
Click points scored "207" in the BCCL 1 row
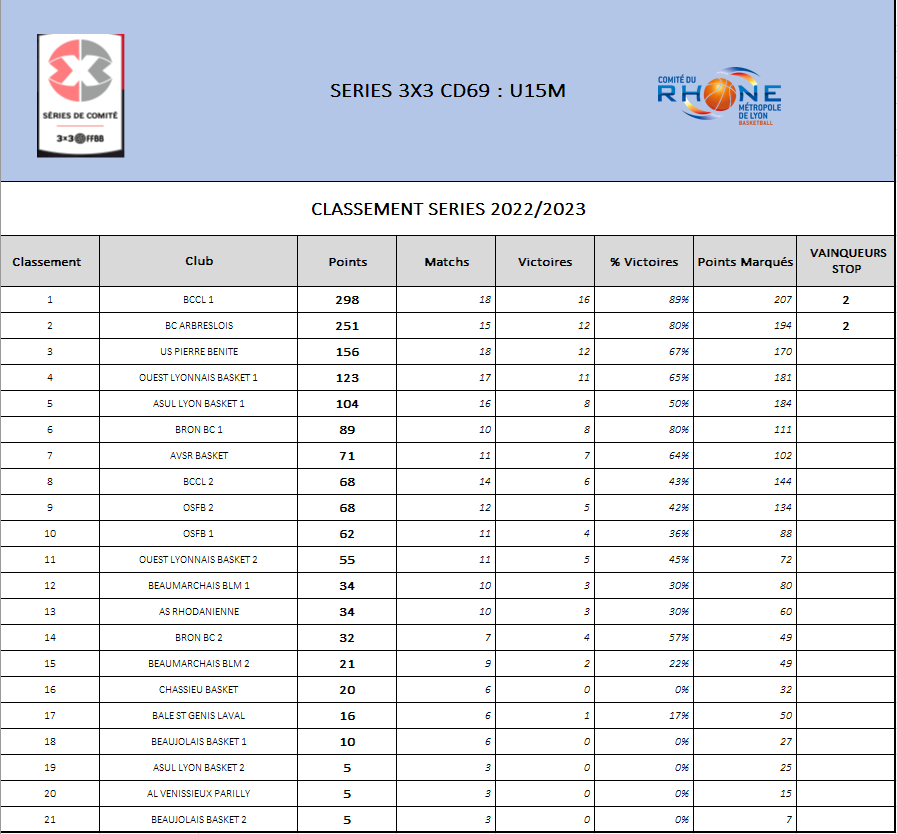tap(783, 300)
